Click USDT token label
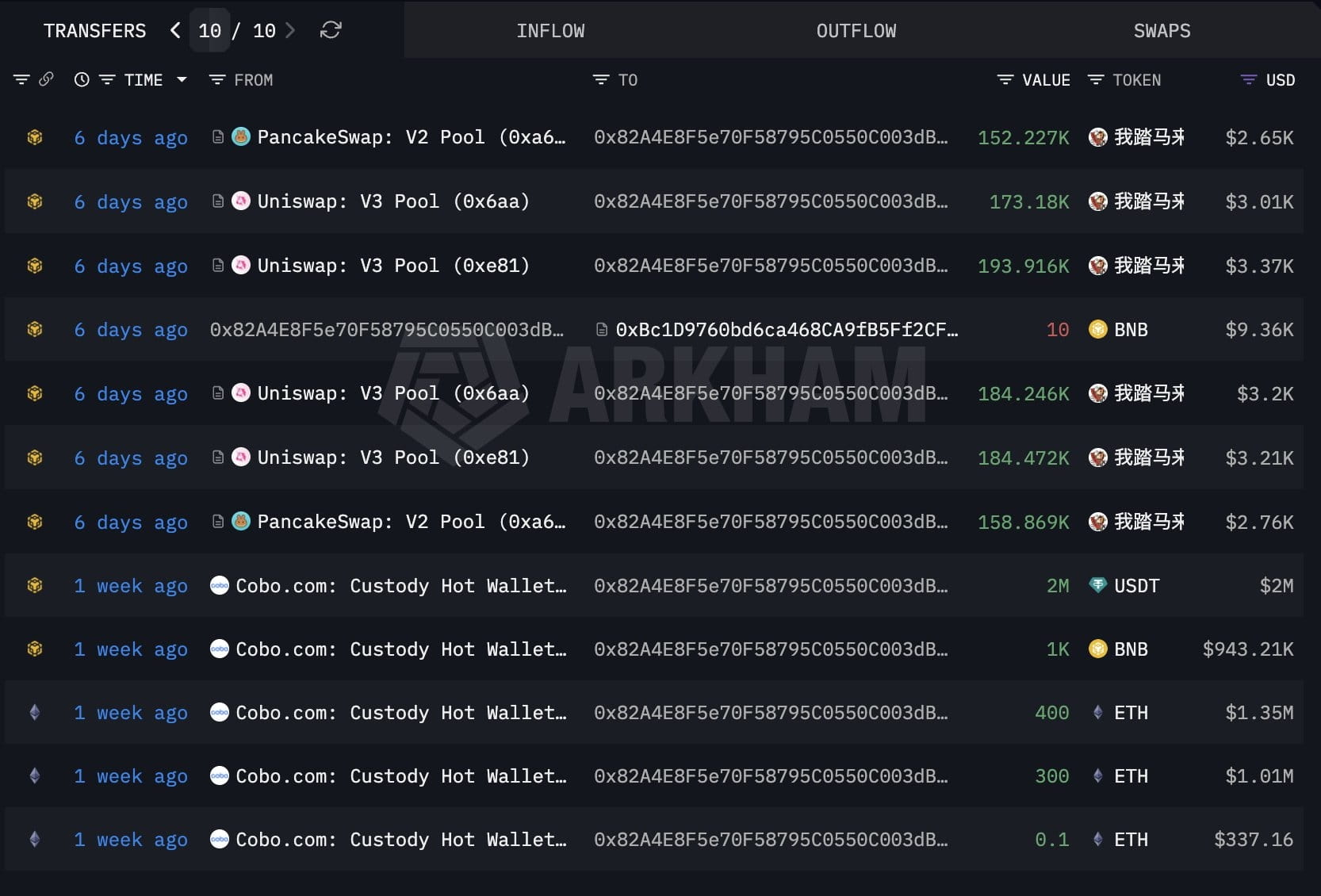 [1136, 586]
